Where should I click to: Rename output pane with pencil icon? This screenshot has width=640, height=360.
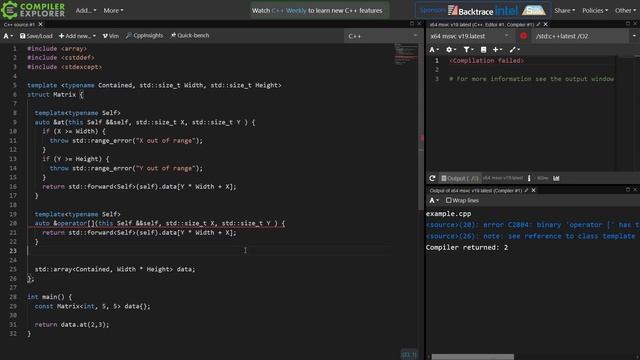click(526, 191)
